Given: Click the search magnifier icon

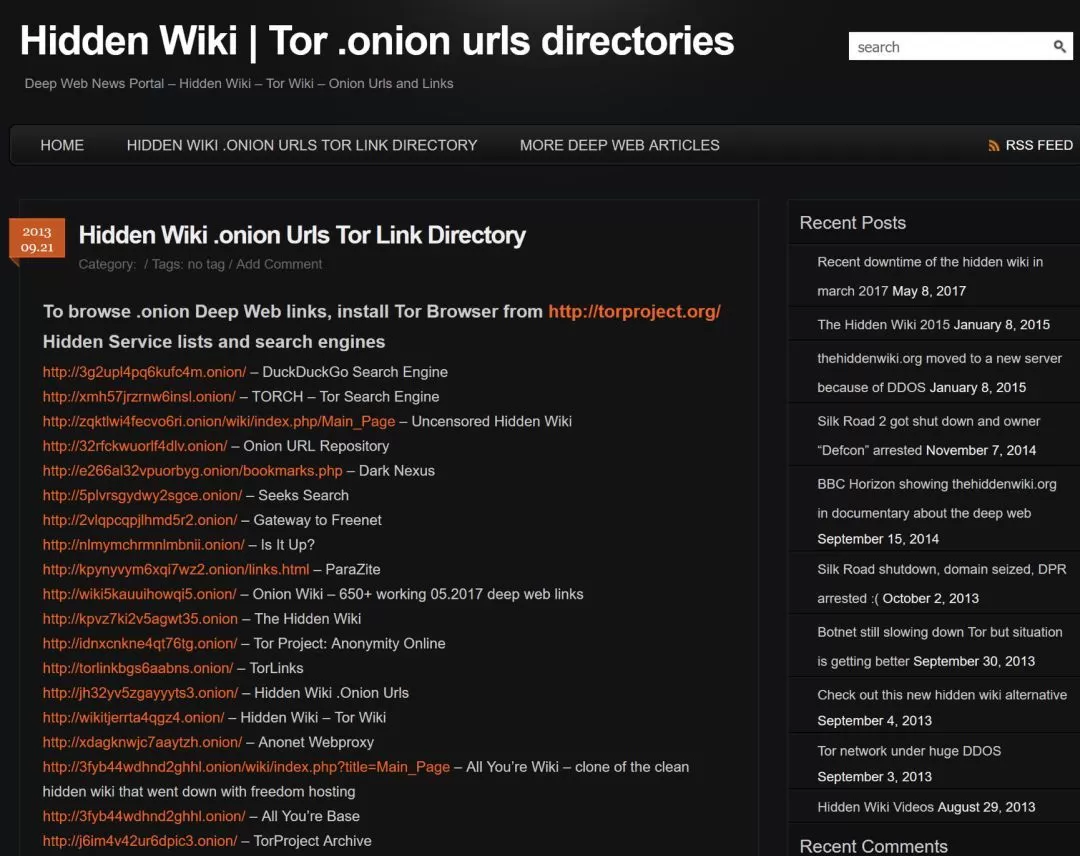Looking at the screenshot, I should click(x=1059, y=47).
